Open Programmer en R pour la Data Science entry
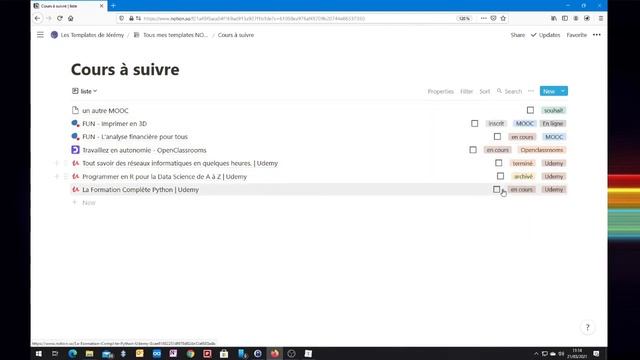Viewport: 640px width, 360px height. click(x=164, y=176)
